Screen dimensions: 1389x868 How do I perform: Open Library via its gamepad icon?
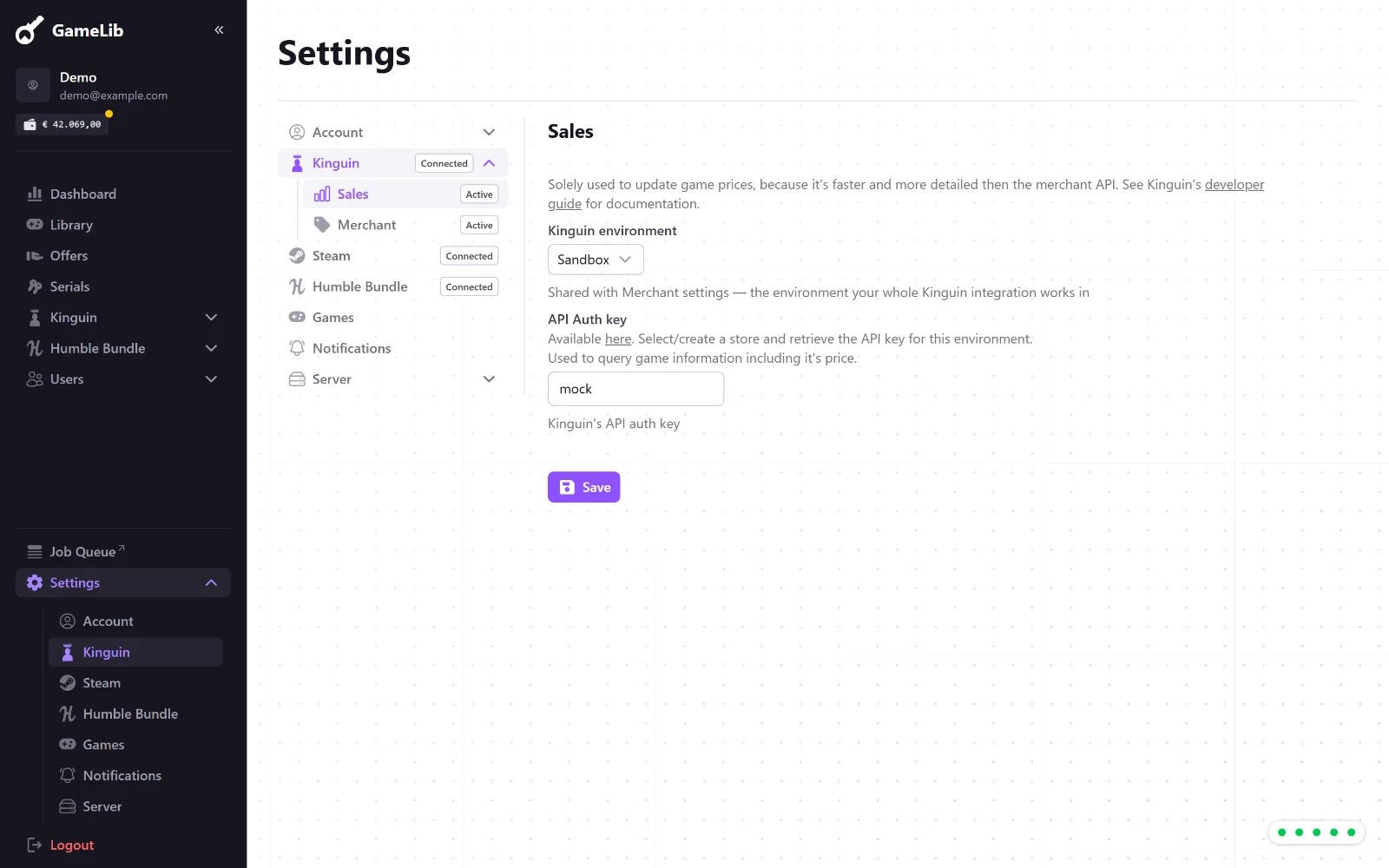click(35, 225)
